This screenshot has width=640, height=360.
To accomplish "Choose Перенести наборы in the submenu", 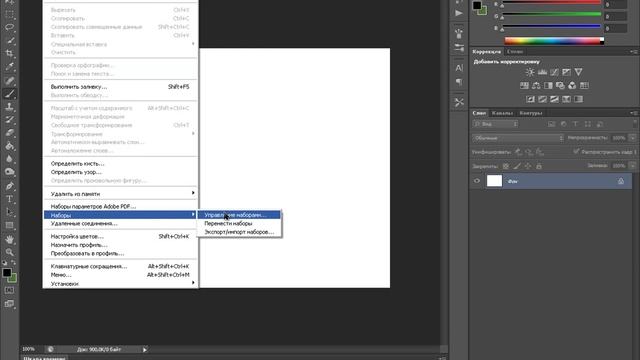I will point(239,223).
